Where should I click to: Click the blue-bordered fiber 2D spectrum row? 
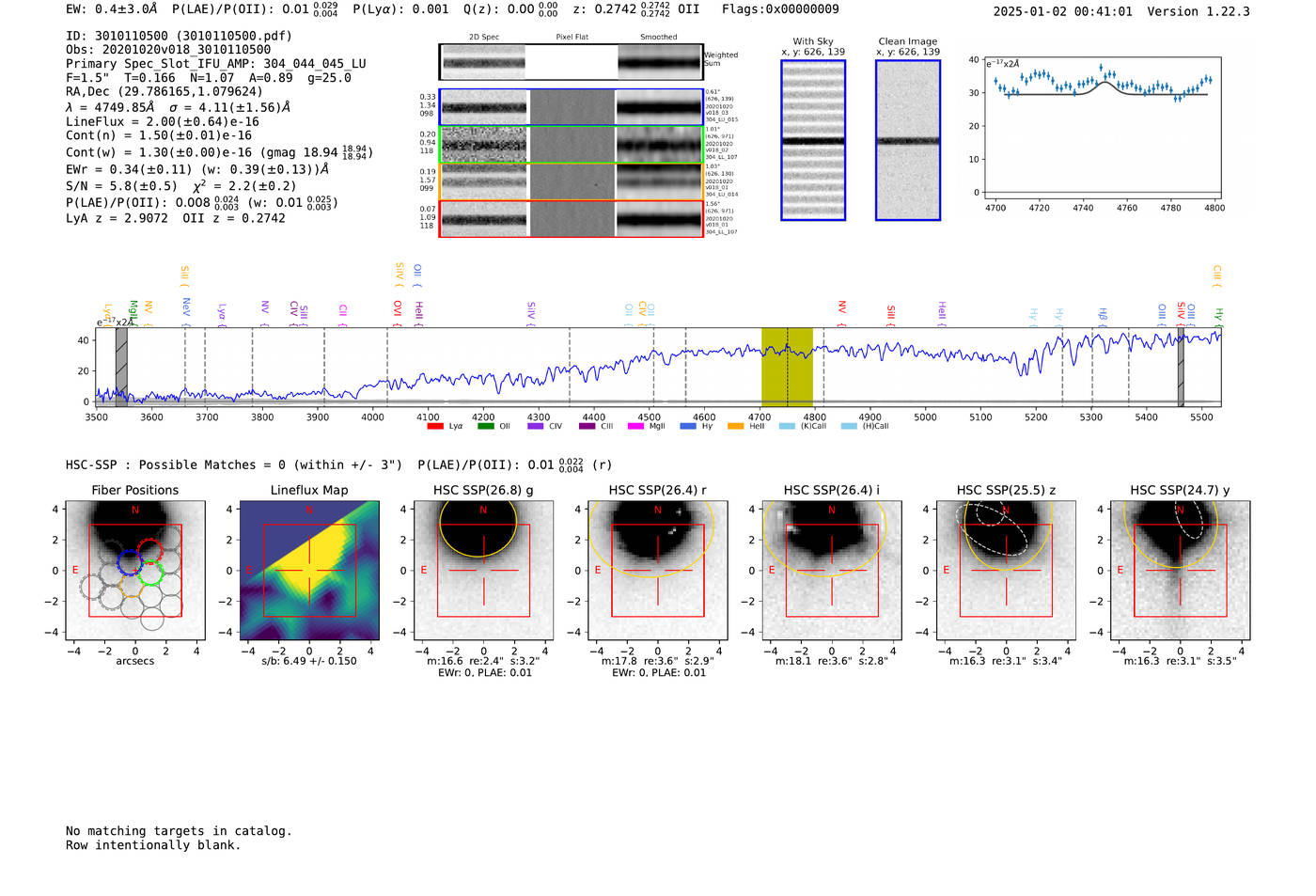point(572,107)
